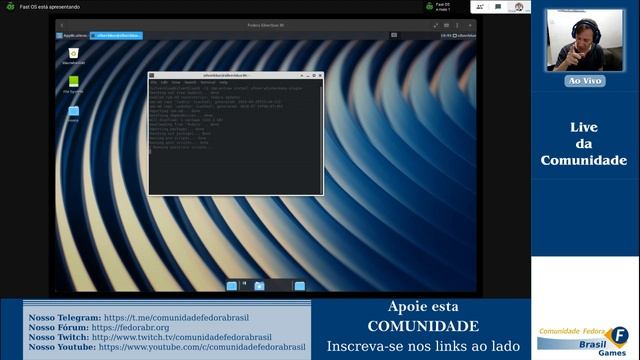Image resolution: width=640 pixels, height=360 pixels.
Task: Click the terminal window's vertical scrollbar
Action: (x=322, y=139)
